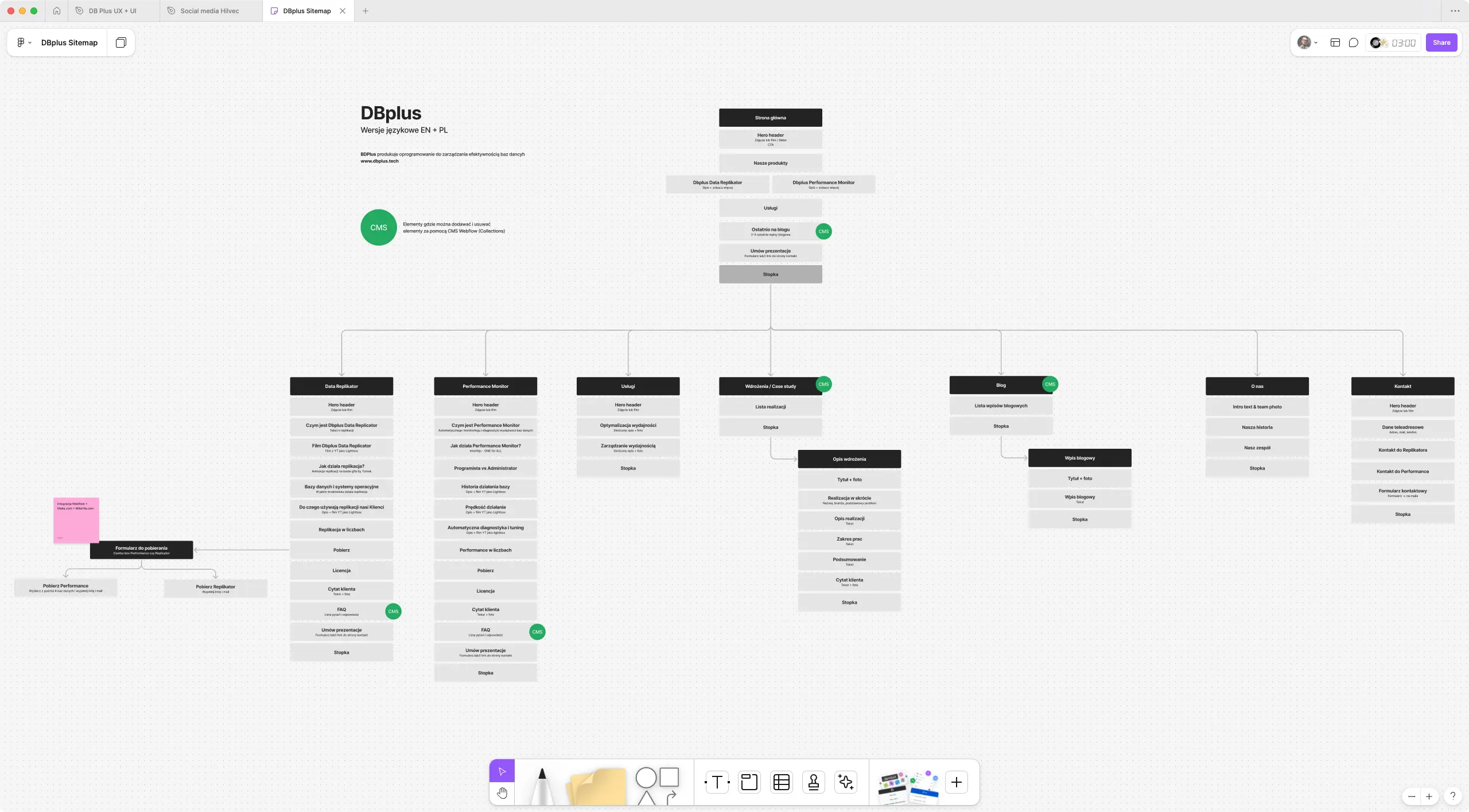Open the help question mark
Image resolution: width=1469 pixels, height=812 pixels.
[x=1453, y=797]
